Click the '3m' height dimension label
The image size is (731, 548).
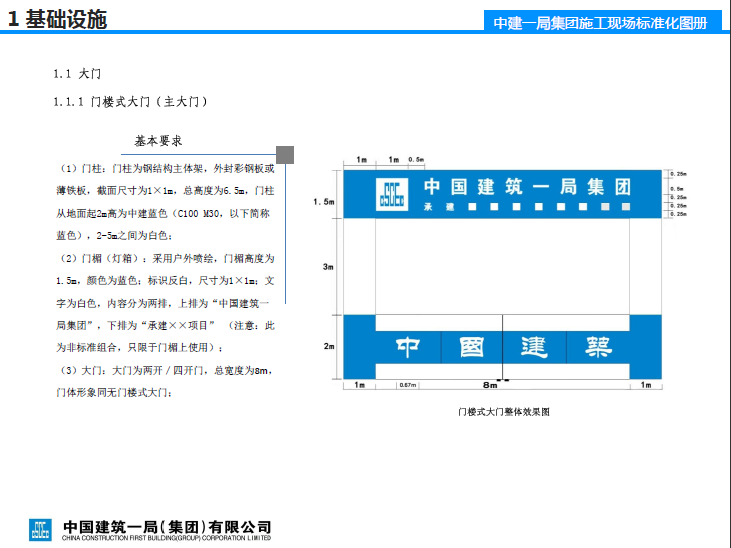(328, 267)
